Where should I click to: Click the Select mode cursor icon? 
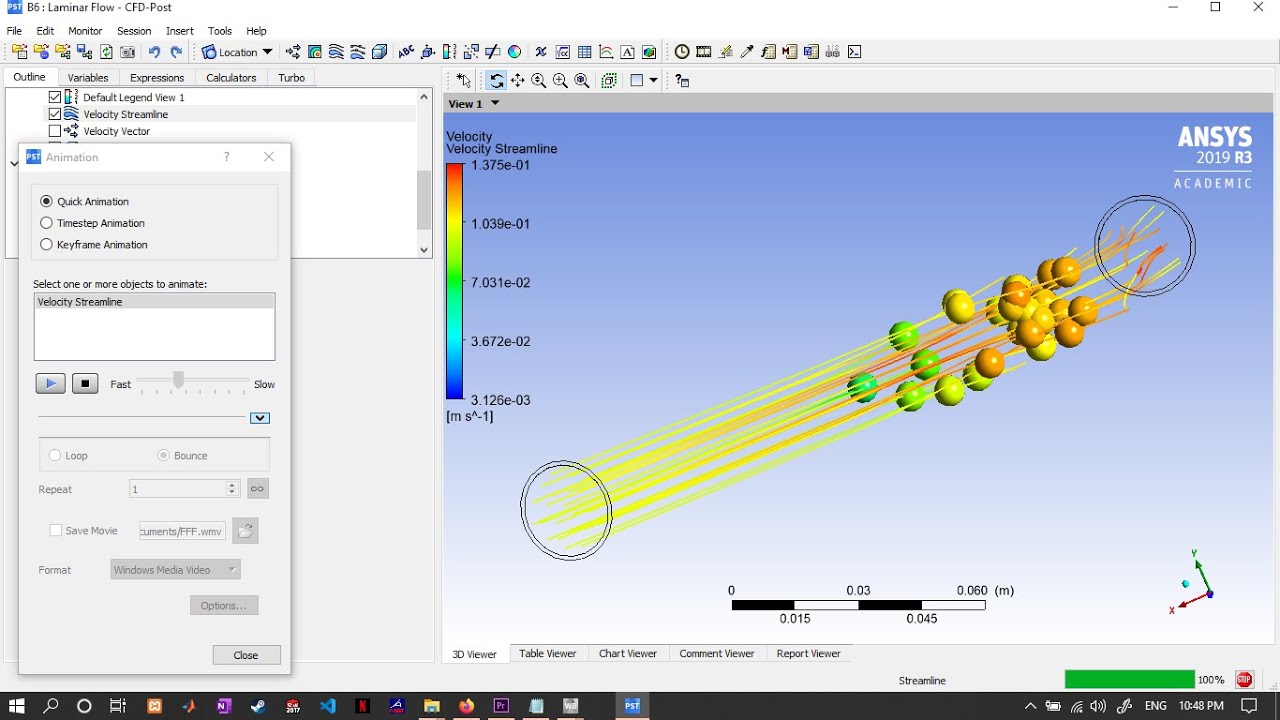pos(463,81)
